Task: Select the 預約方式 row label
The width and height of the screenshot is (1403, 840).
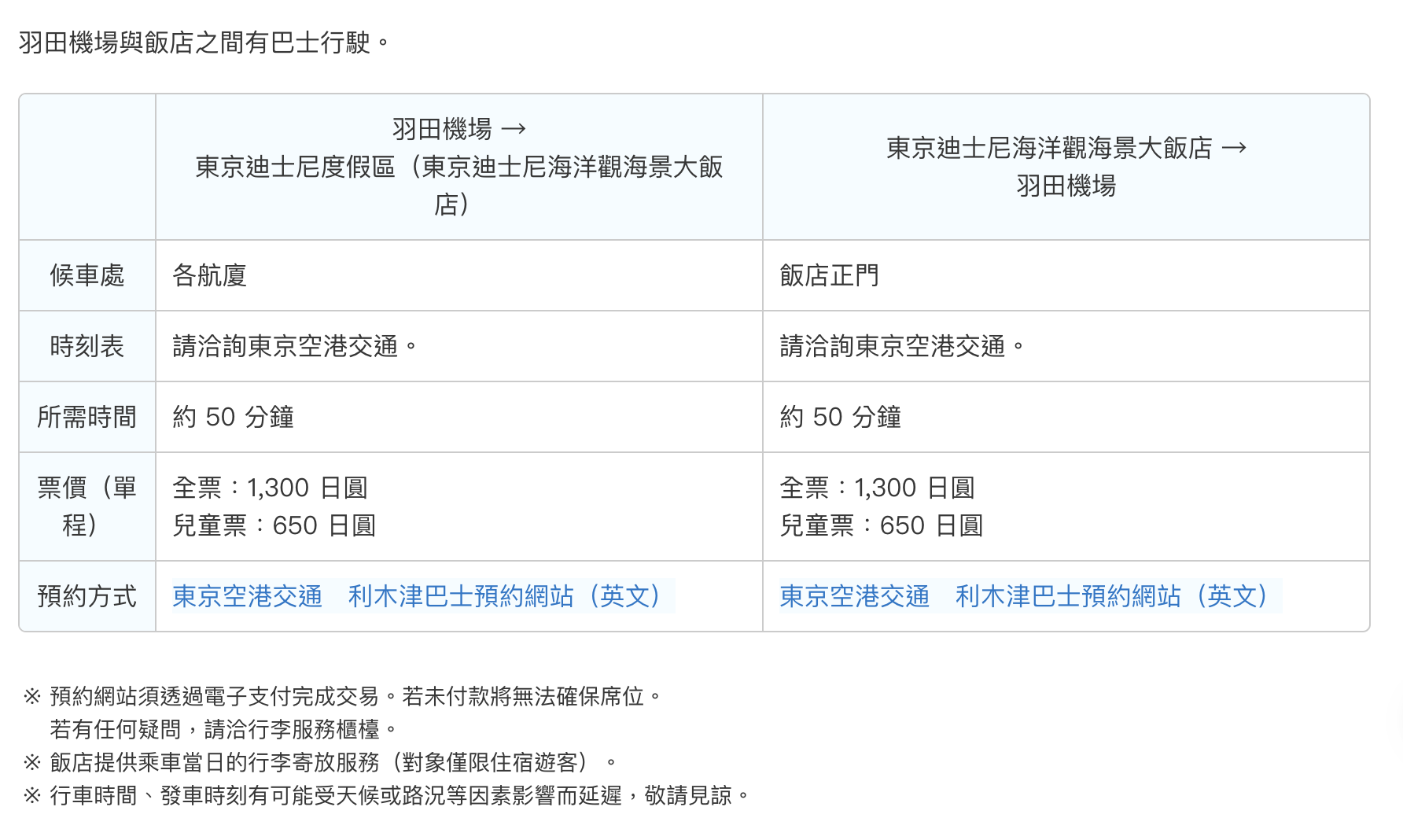Action: (87, 596)
